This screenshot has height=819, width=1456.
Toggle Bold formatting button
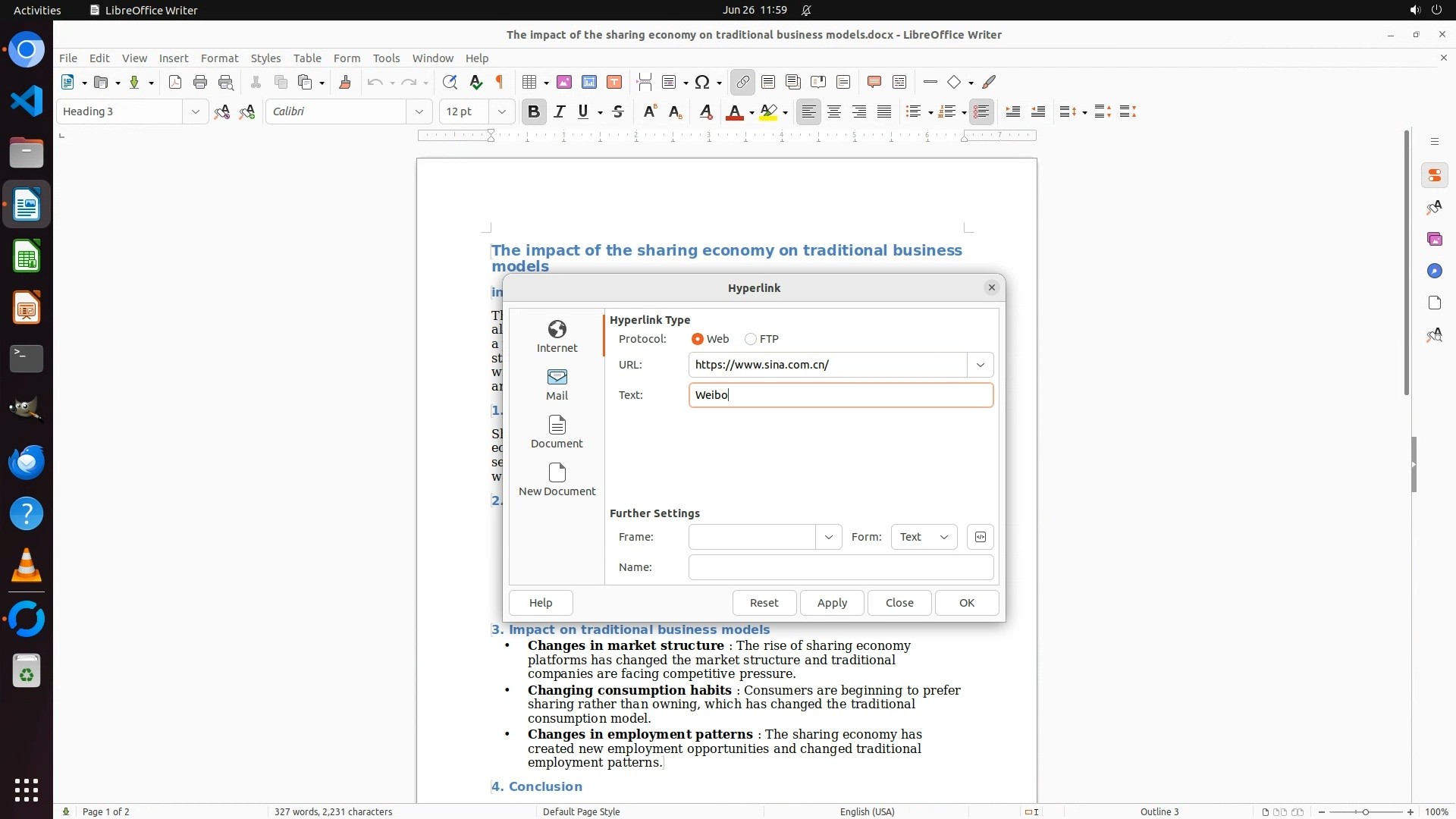534,111
